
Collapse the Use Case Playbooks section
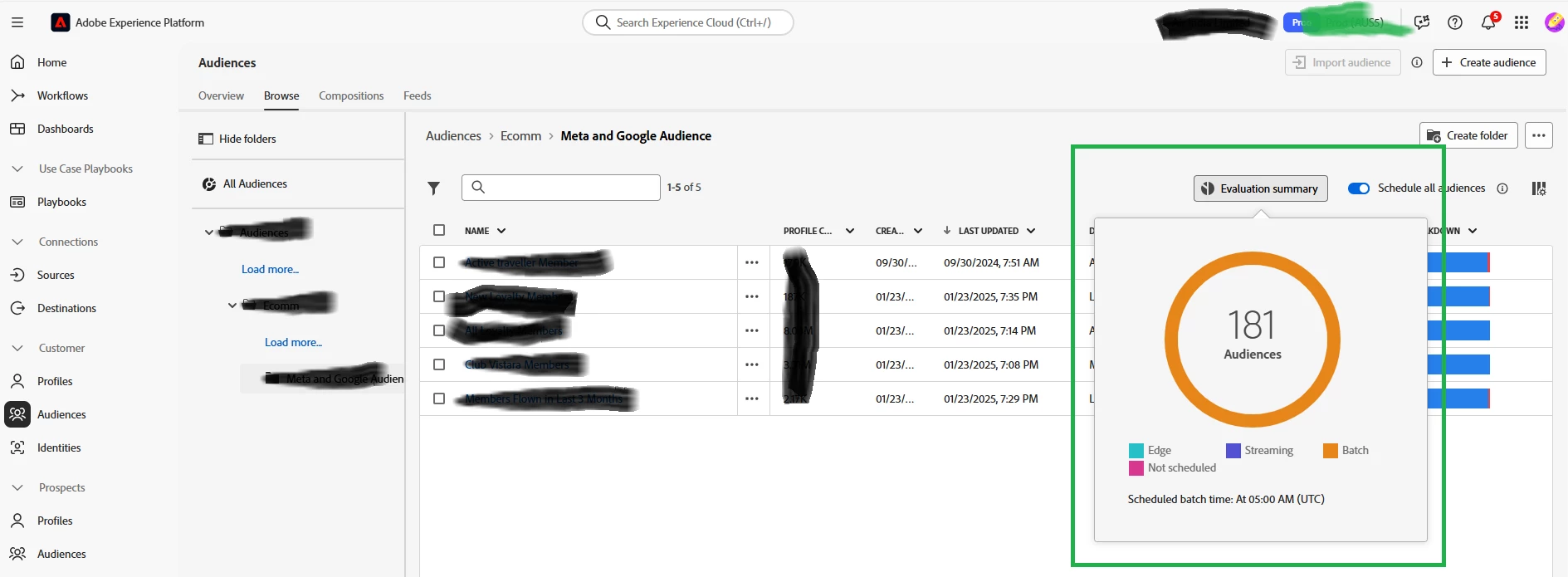coord(17,169)
